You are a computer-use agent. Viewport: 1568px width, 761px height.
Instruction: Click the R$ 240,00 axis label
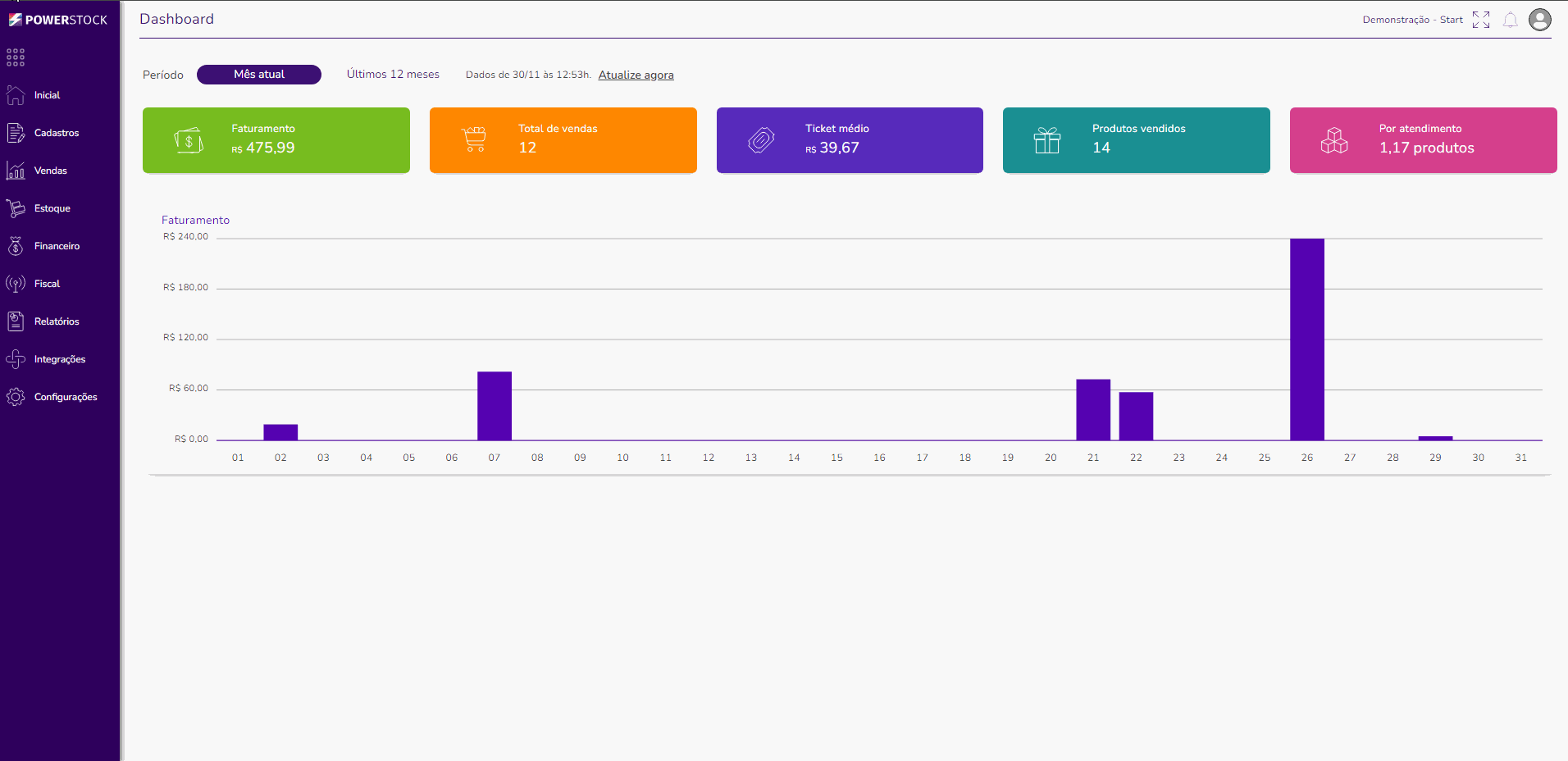pos(185,237)
